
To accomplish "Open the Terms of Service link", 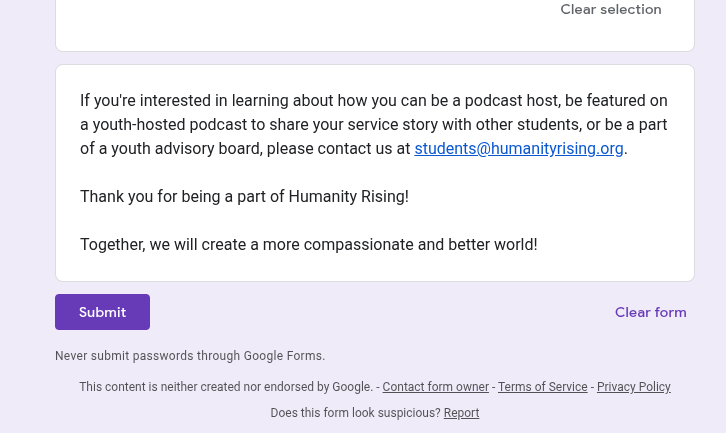I will [x=542, y=387].
